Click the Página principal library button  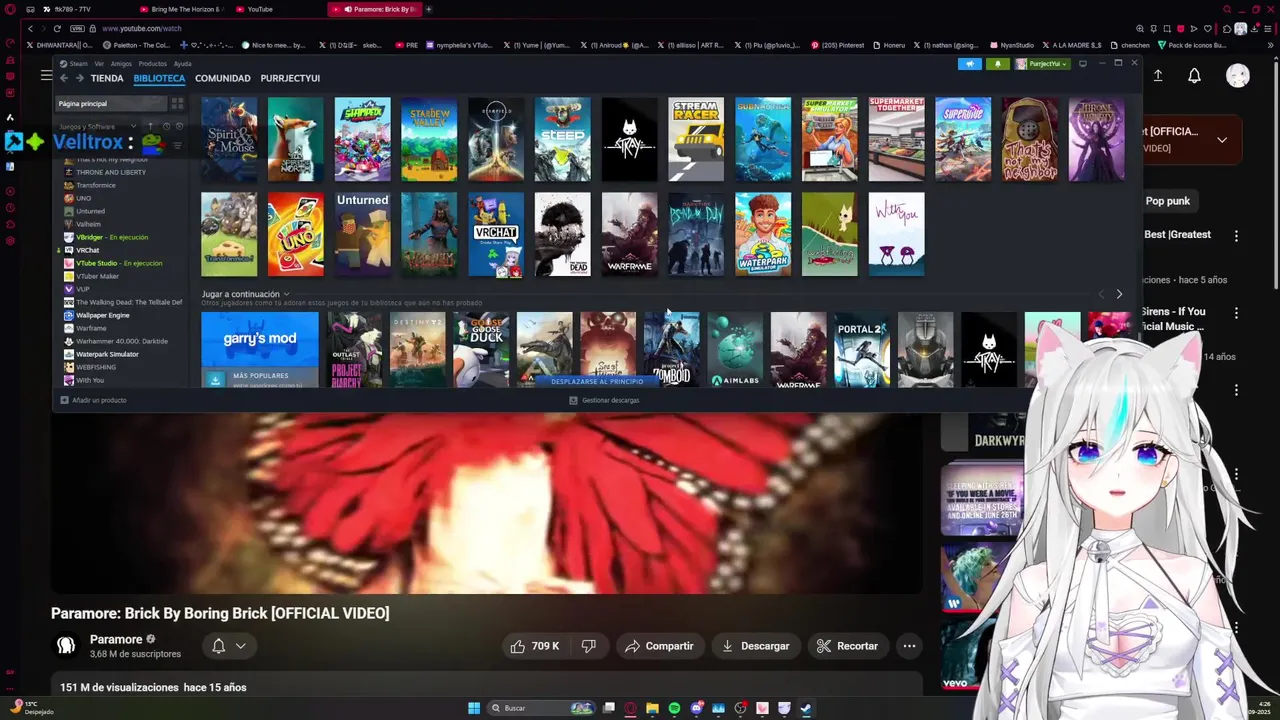111,103
